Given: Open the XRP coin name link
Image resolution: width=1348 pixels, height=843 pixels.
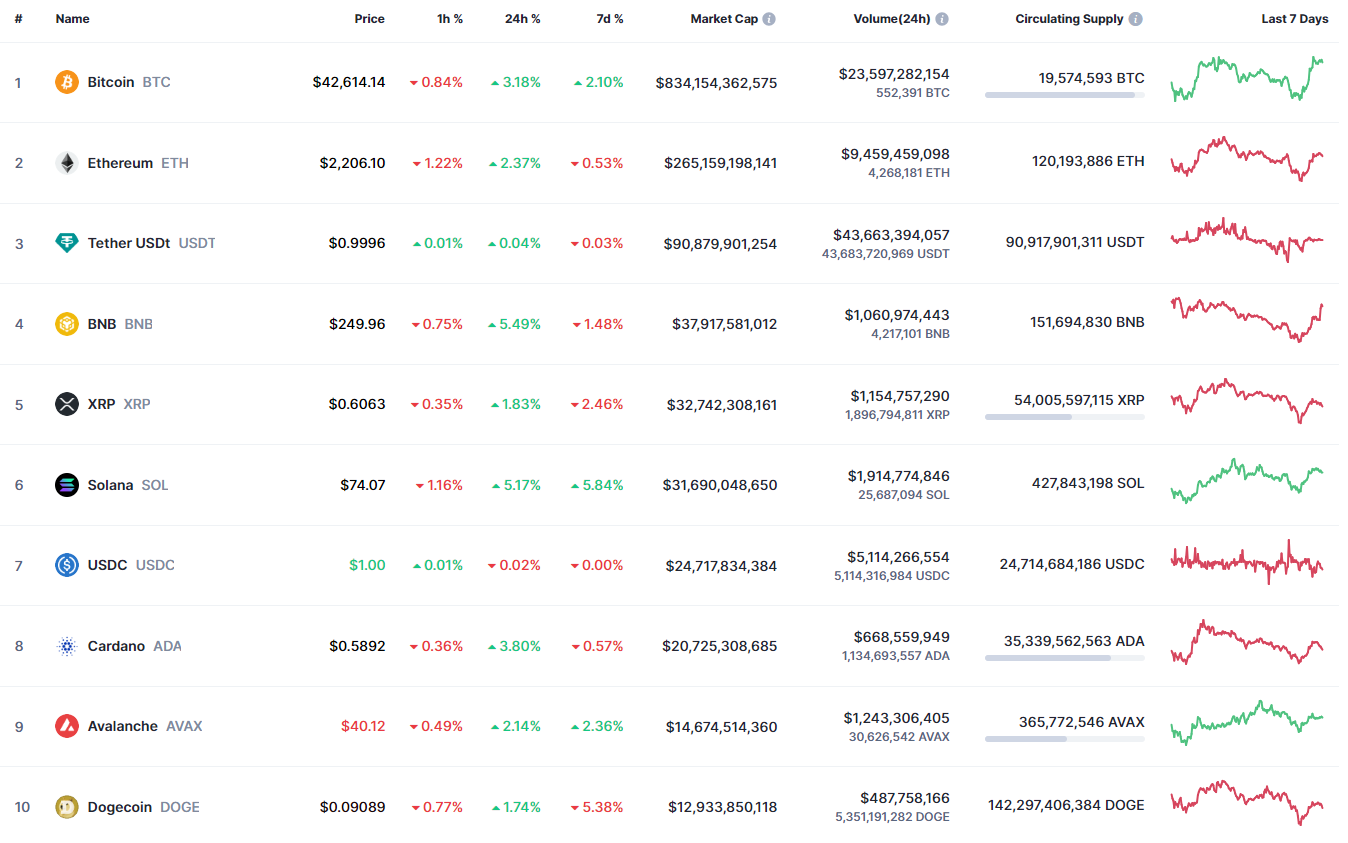Looking at the screenshot, I should point(101,404).
